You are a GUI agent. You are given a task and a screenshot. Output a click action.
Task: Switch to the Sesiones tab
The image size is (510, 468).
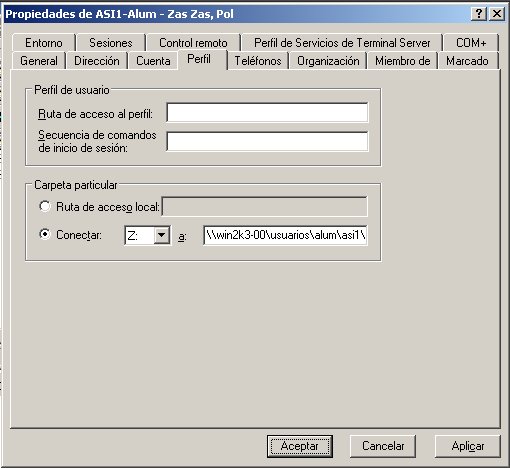(x=111, y=43)
